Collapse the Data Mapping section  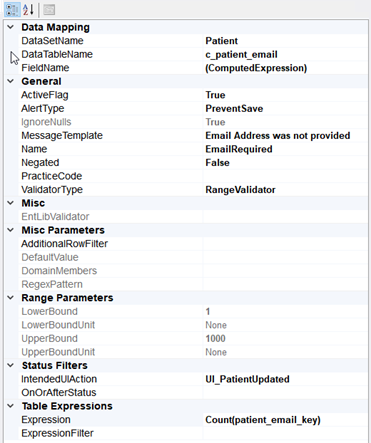(11, 27)
